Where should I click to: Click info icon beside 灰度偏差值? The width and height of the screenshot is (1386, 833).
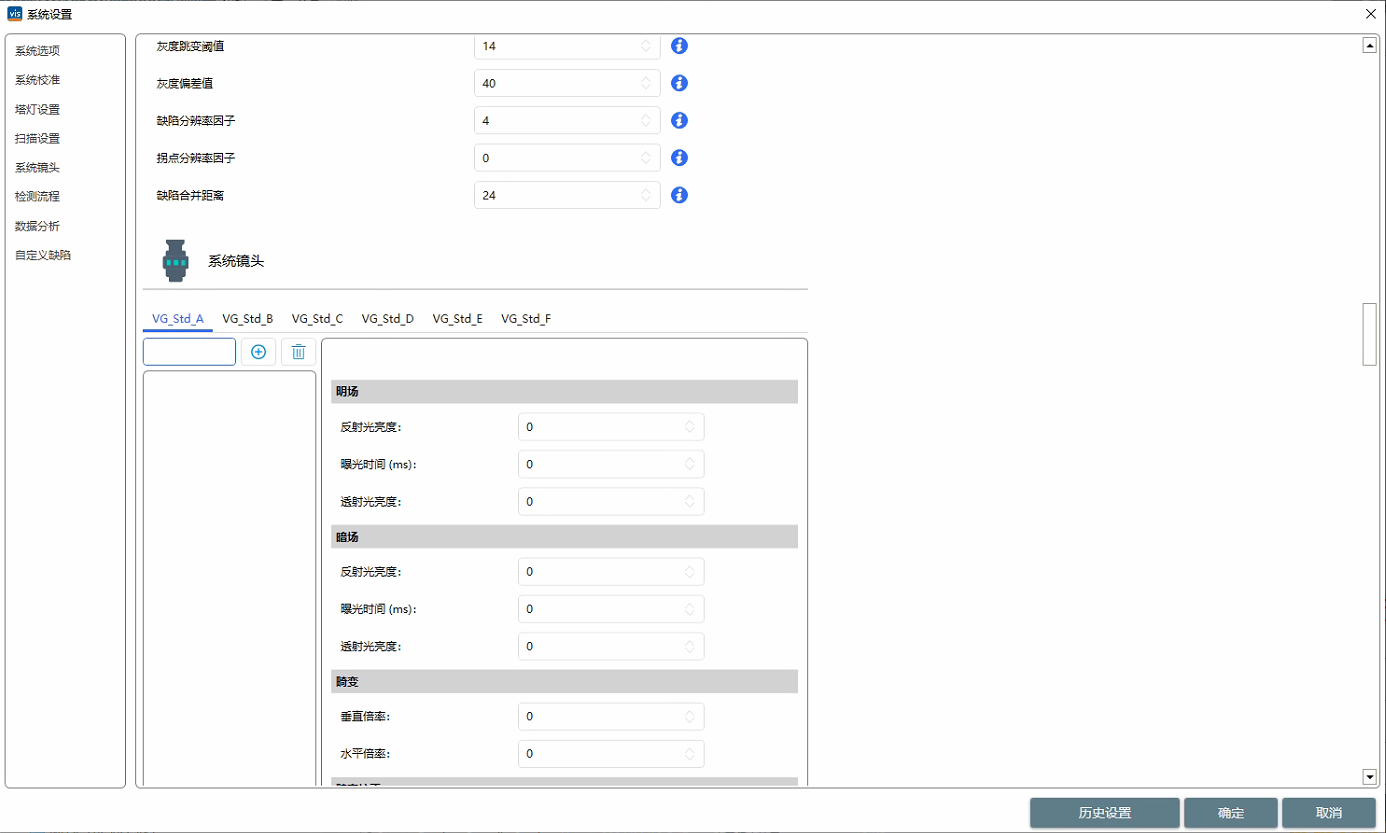(x=679, y=83)
